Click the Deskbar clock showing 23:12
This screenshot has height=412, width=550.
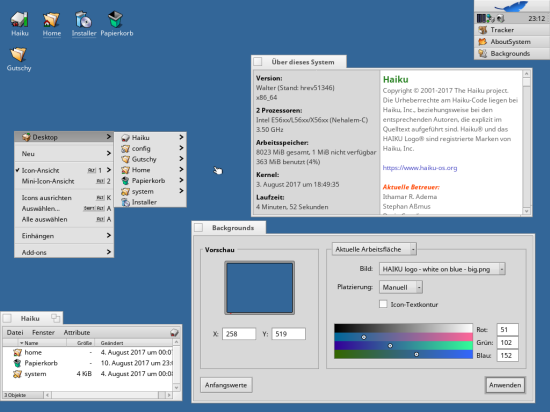(536, 19)
